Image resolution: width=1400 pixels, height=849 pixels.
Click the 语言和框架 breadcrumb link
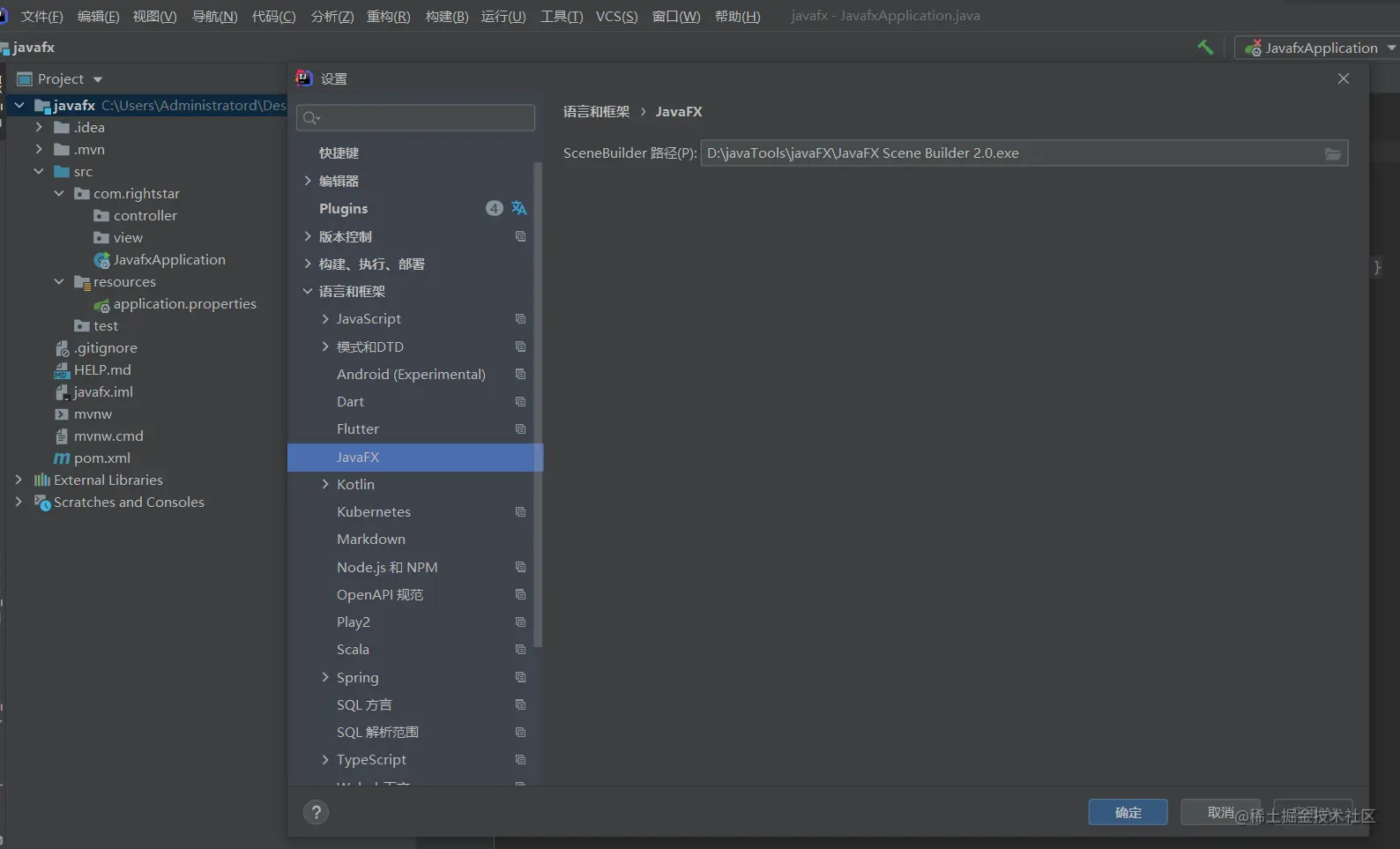pos(596,112)
